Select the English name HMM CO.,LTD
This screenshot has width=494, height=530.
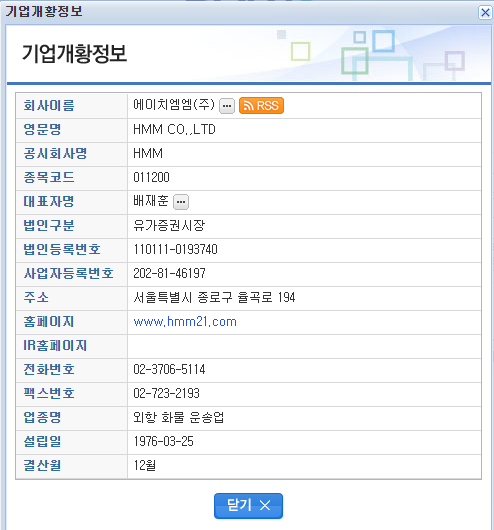point(174,129)
